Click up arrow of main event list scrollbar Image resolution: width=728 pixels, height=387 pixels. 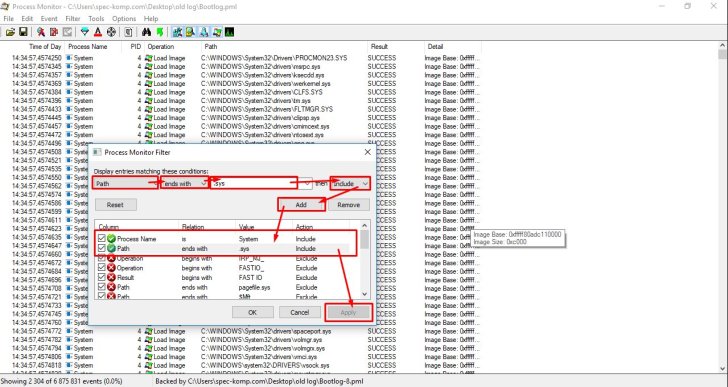[722, 45]
